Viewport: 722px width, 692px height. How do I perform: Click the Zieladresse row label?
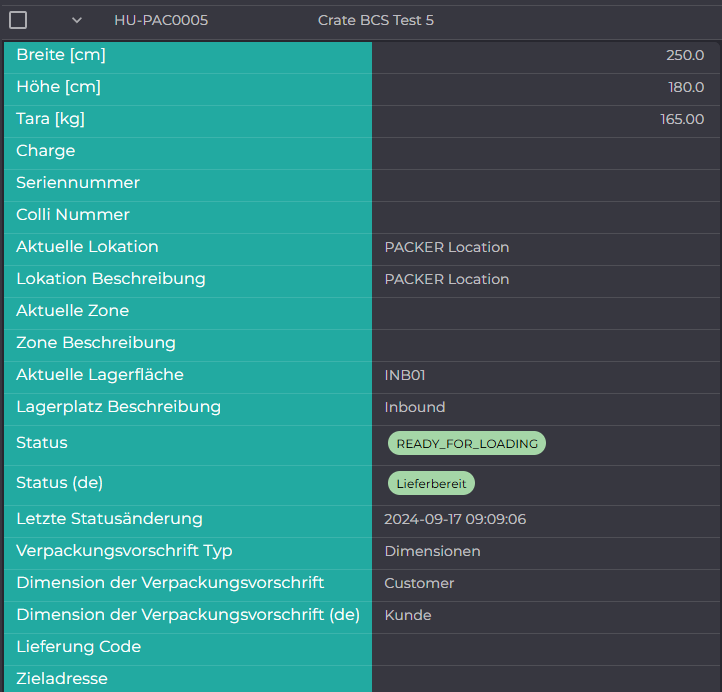(62, 679)
